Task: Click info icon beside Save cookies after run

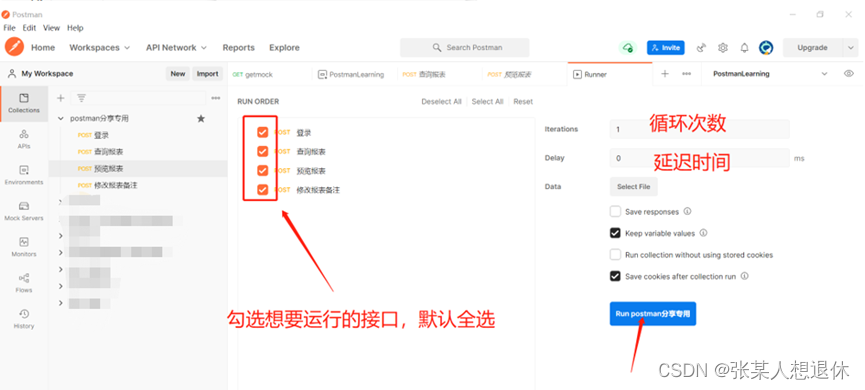Action: coord(745,276)
